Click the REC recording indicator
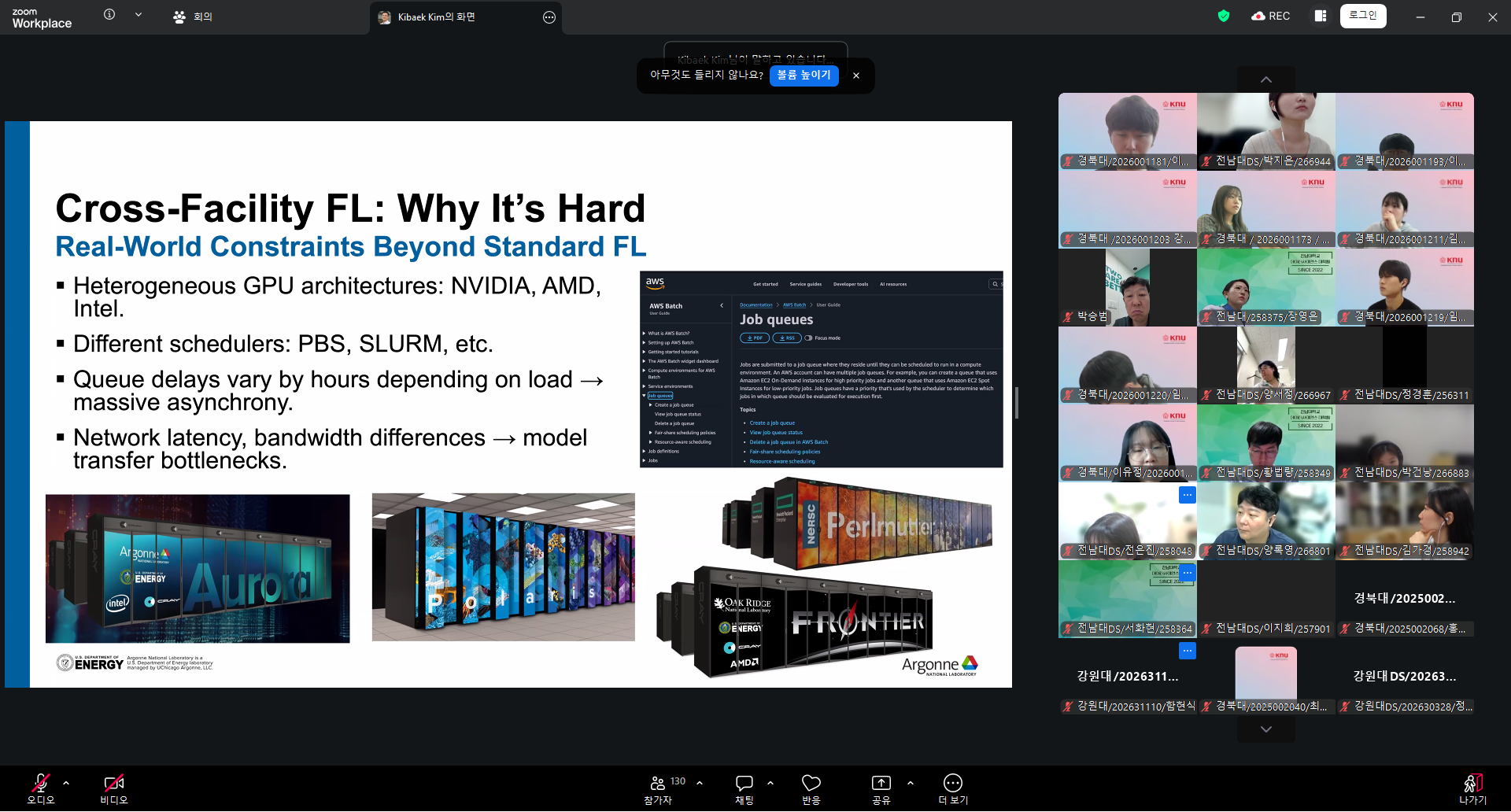This screenshot has width=1511, height=812. (x=1270, y=16)
